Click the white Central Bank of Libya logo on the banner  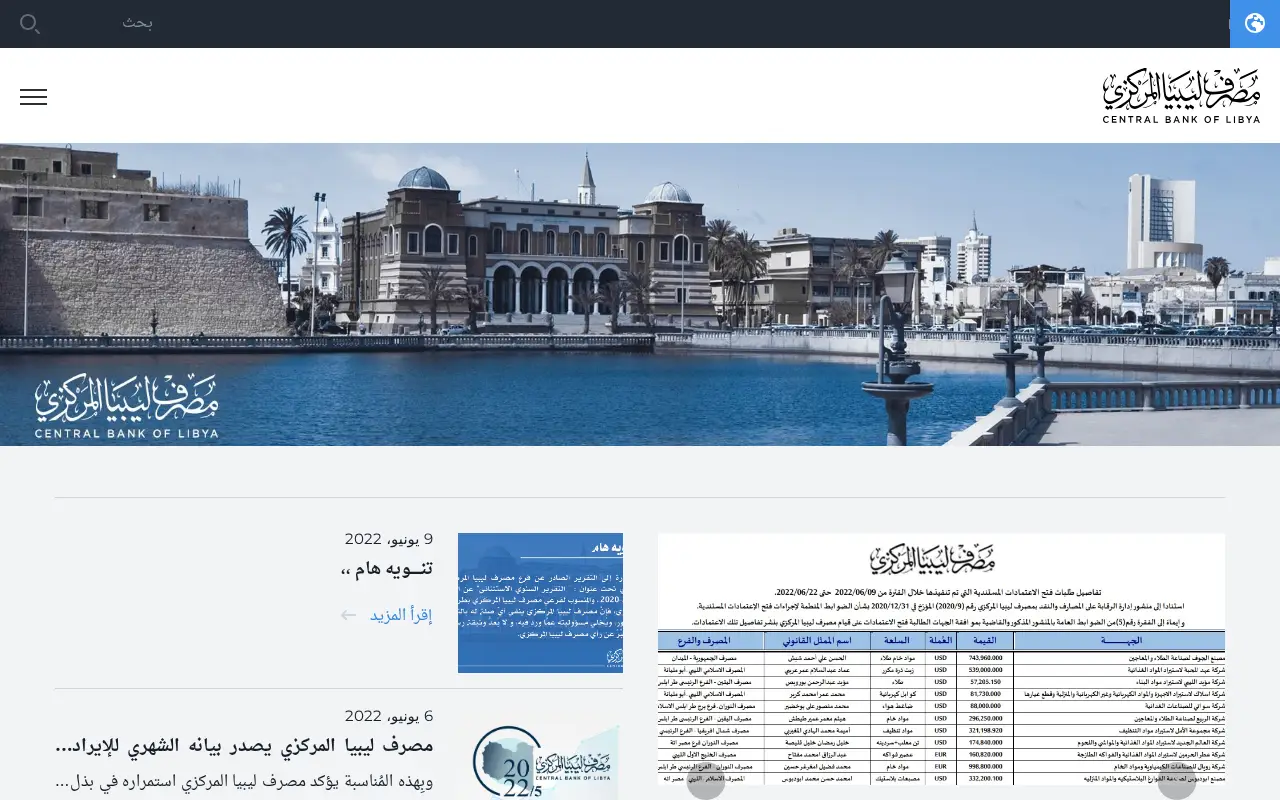click(x=126, y=407)
